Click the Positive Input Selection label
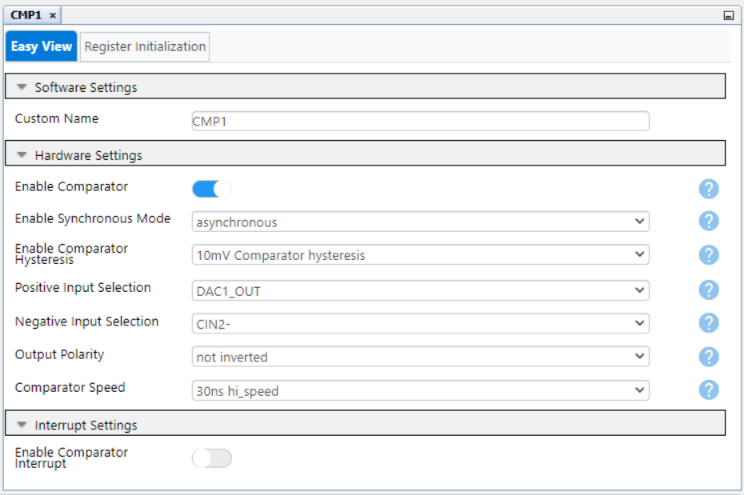The image size is (744, 495). click(x=83, y=288)
